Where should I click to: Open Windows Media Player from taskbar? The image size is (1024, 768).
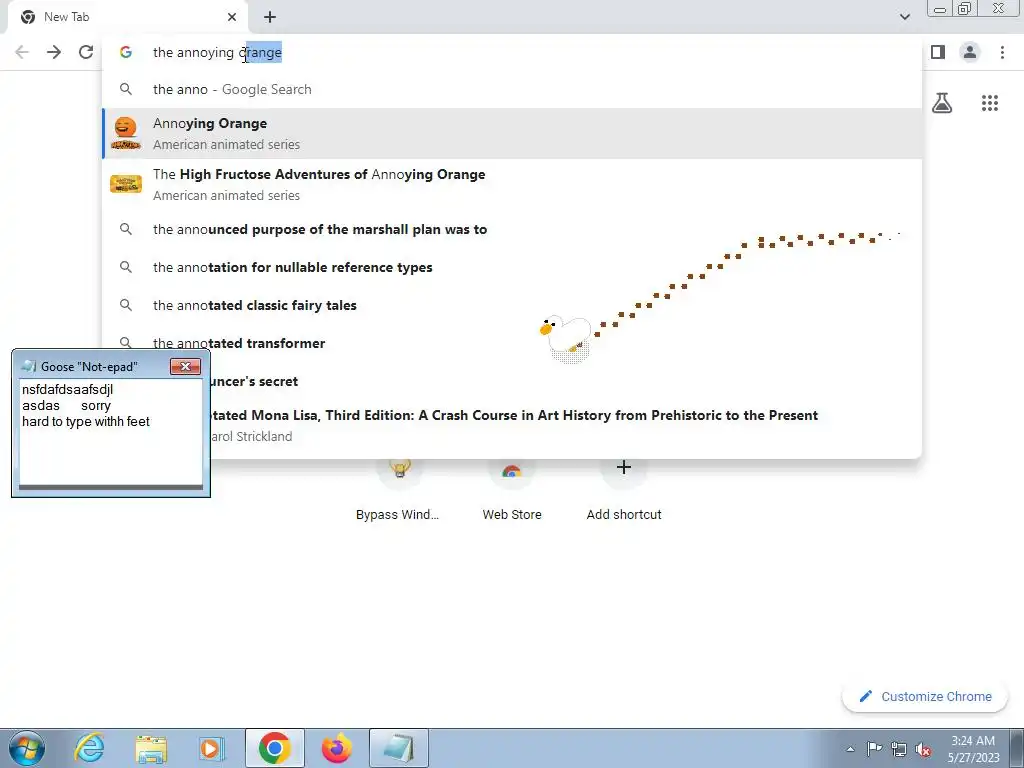coord(212,748)
